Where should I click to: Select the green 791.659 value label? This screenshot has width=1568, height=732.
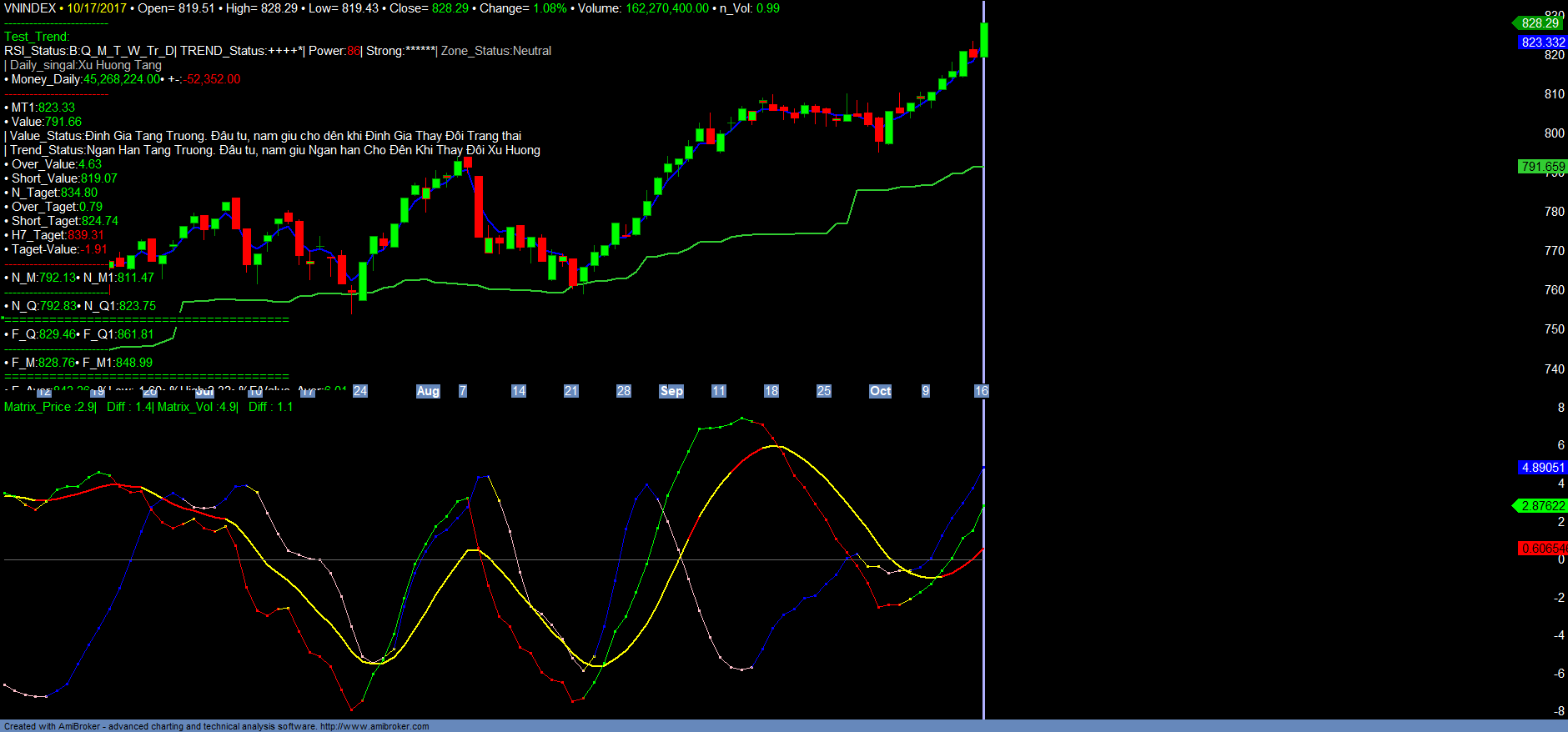coord(1542,167)
